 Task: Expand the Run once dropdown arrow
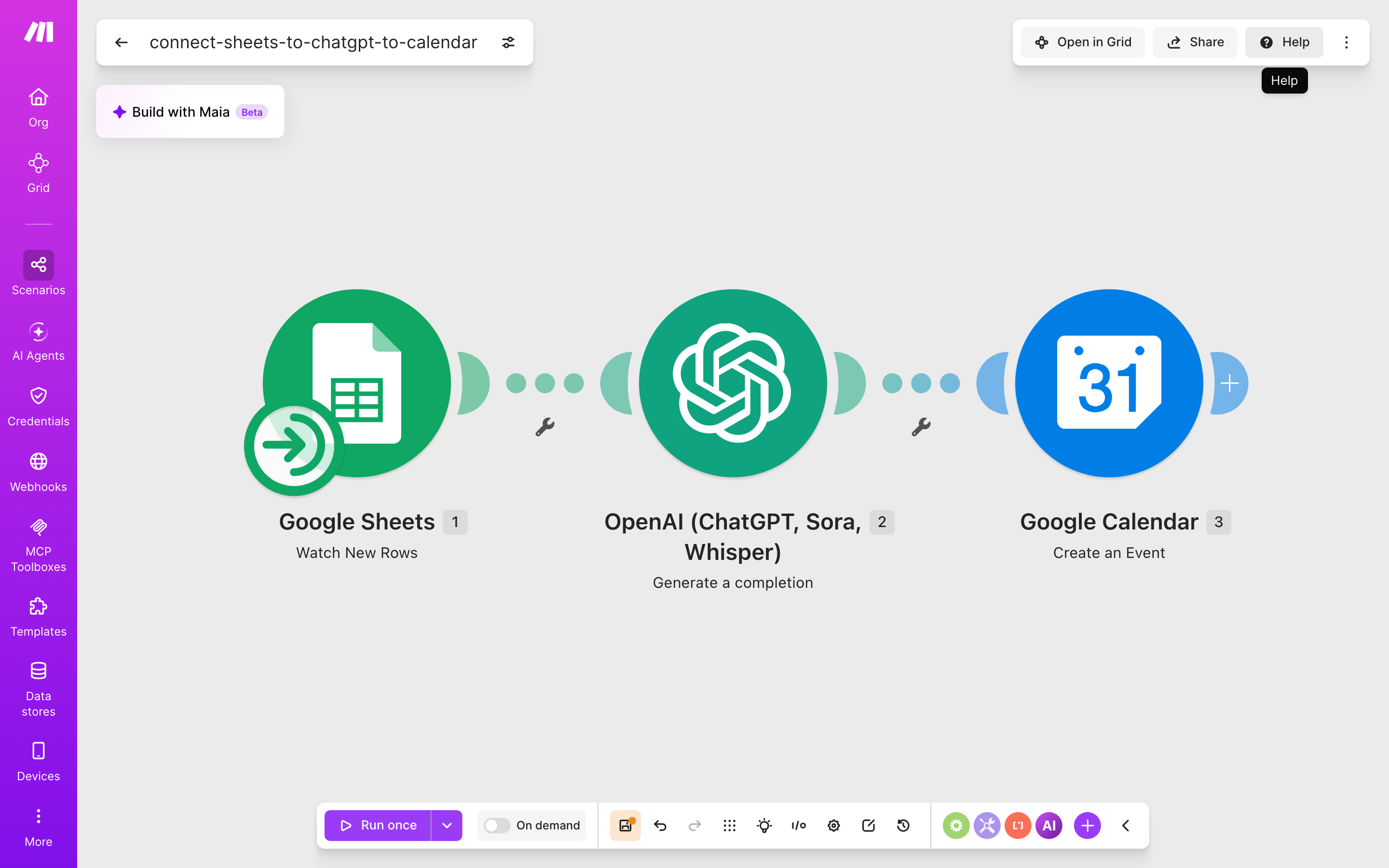tap(447, 826)
